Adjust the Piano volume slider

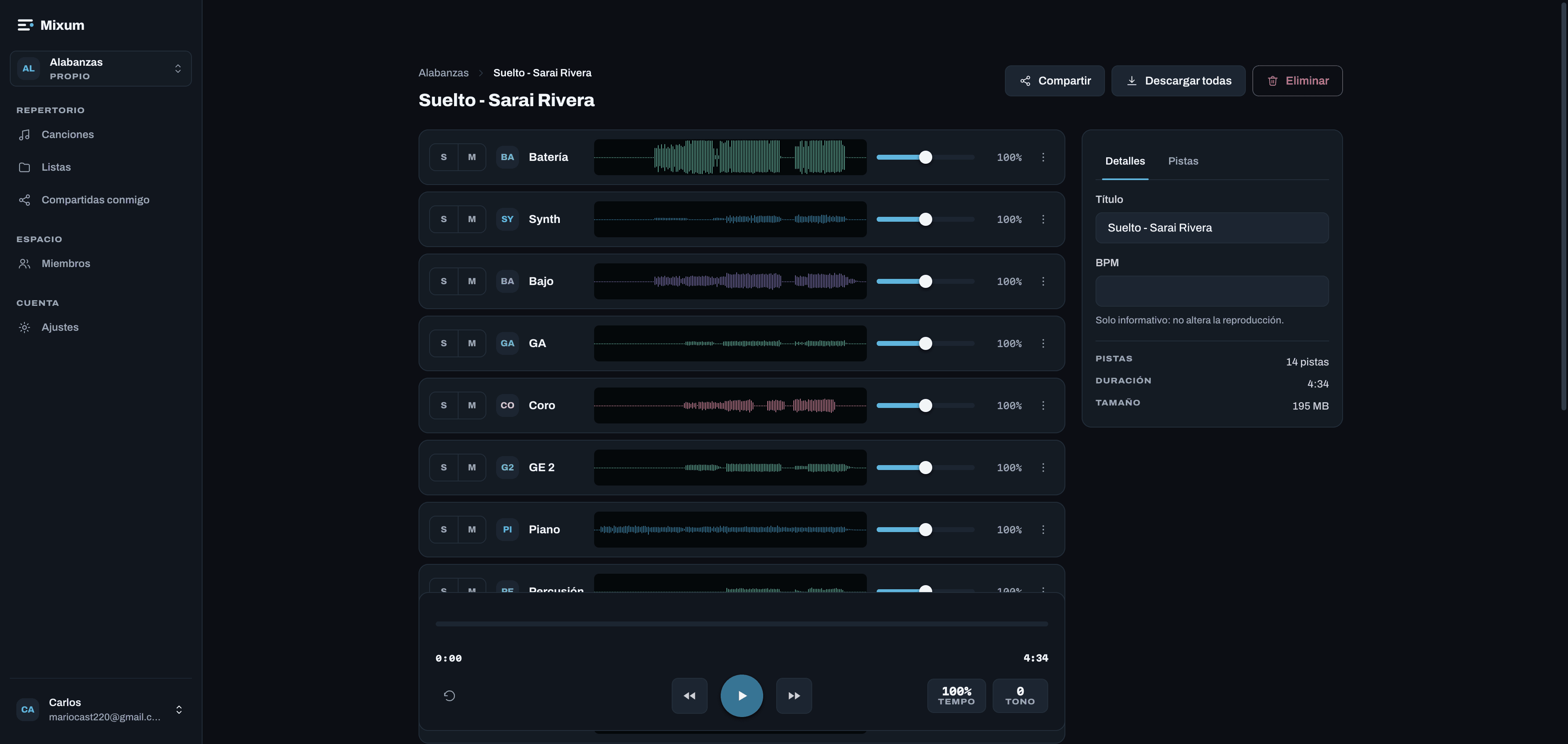[925, 530]
